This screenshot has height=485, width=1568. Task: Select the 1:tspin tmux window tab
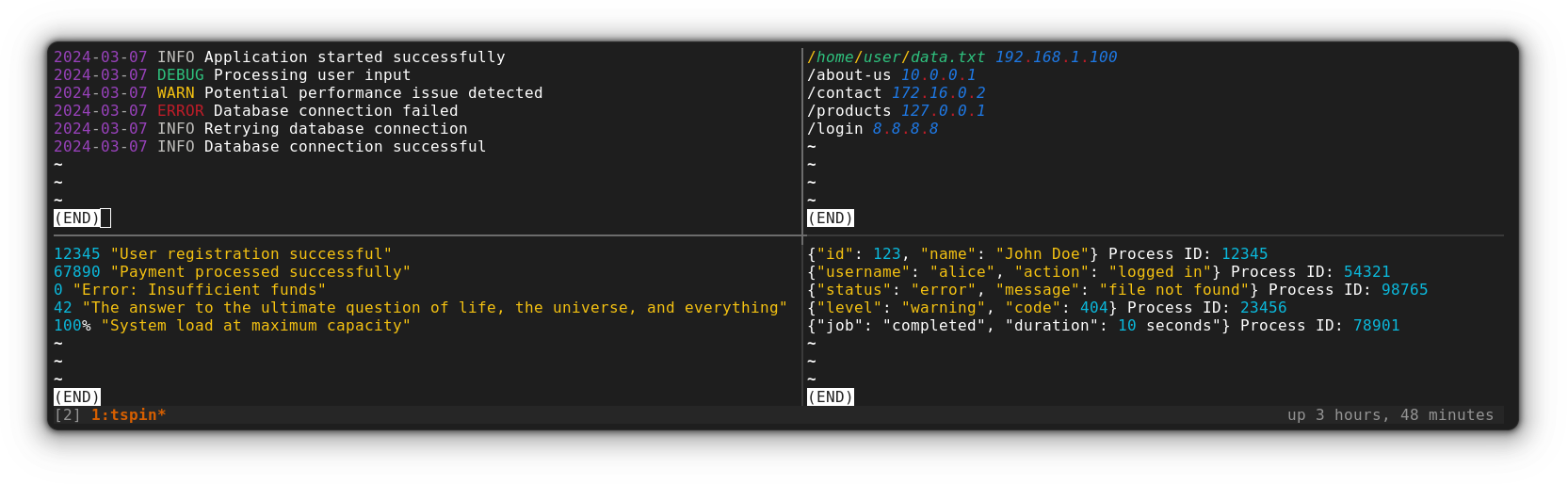coord(128,415)
